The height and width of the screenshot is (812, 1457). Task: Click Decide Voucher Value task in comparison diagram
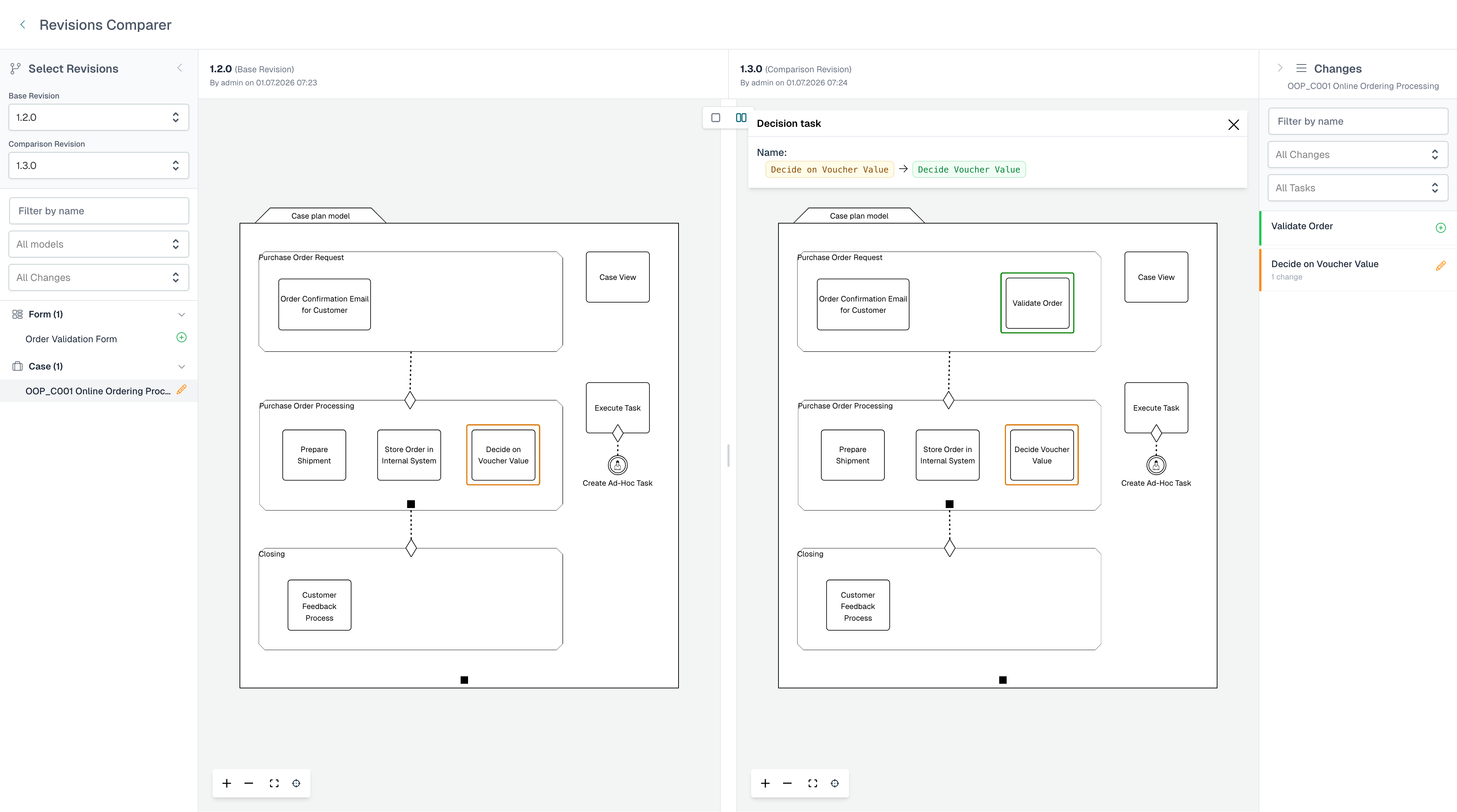[1041, 455]
